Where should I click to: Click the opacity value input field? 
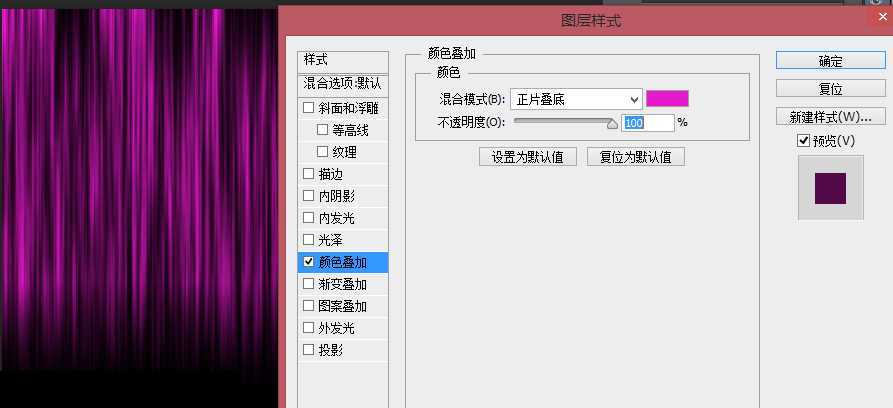(x=648, y=122)
